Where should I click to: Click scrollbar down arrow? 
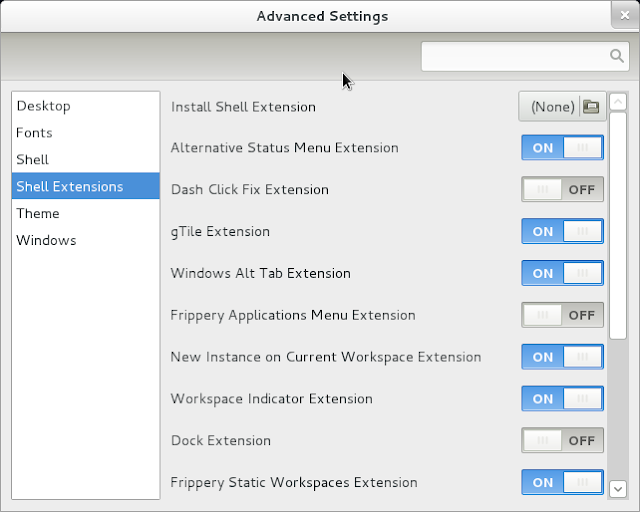pyautogui.click(x=618, y=488)
